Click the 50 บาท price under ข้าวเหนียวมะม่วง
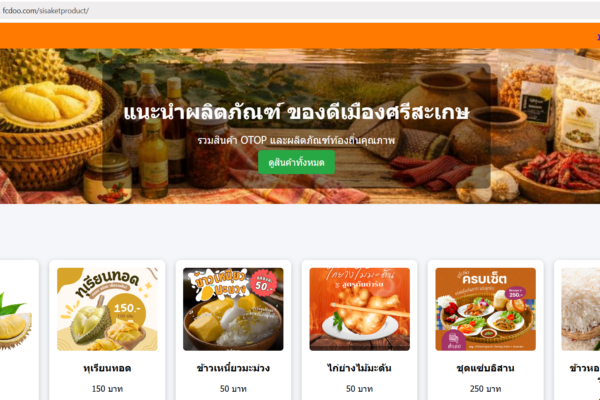This screenshot has height=400, width=600. 233,389
